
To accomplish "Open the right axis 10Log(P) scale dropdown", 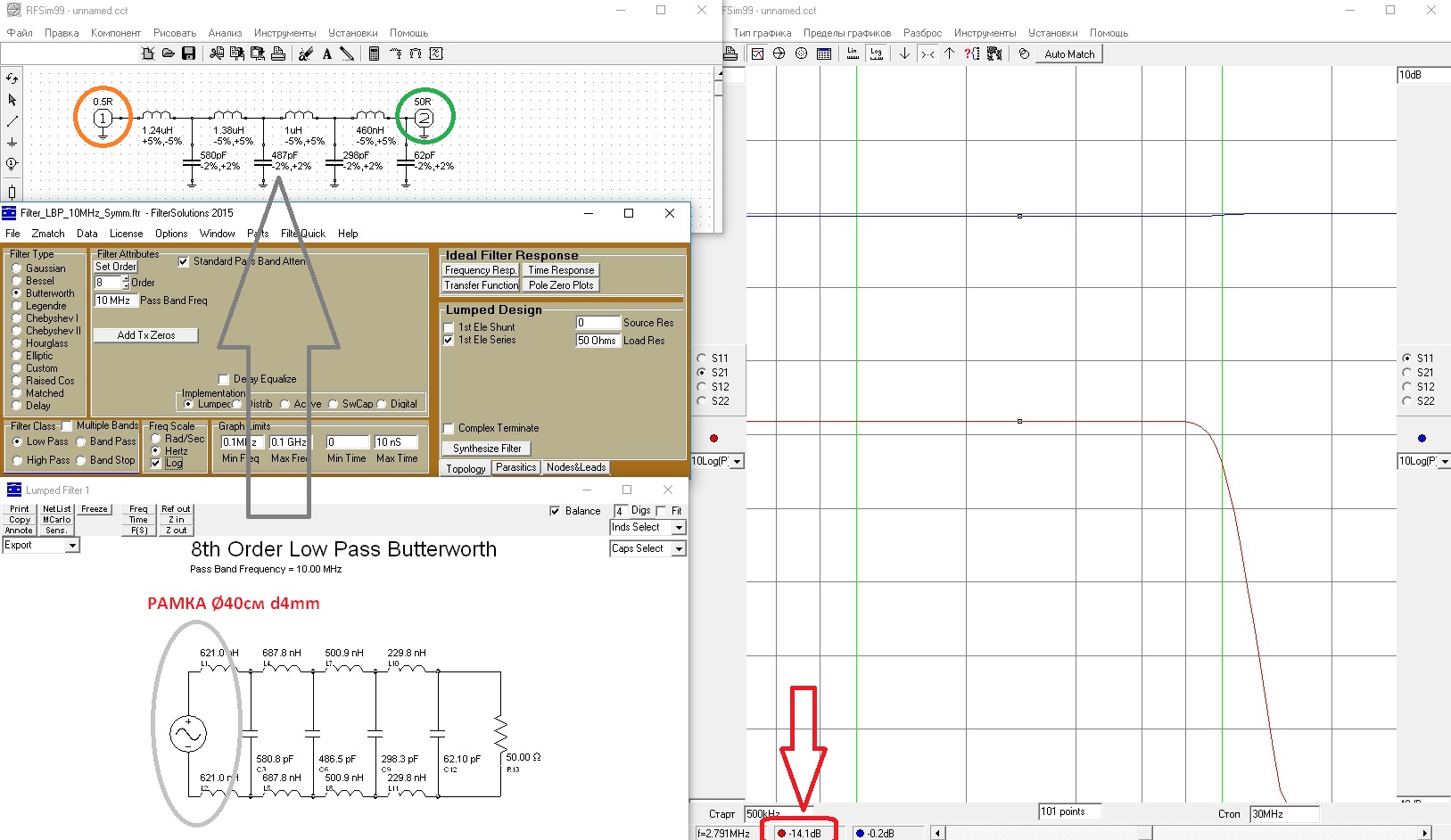I will coord(1444,461).
